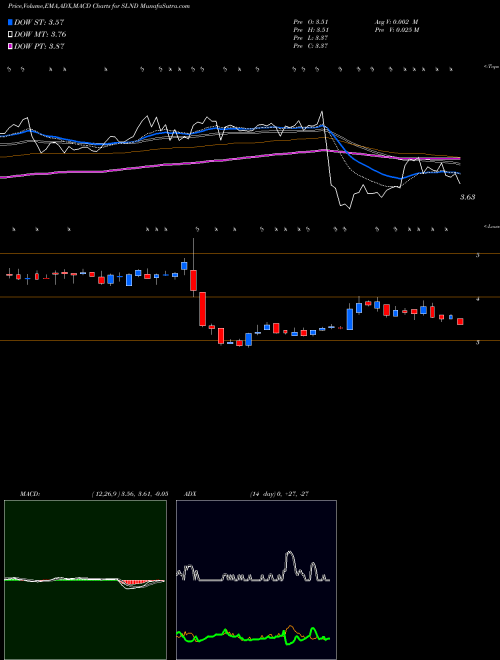Click the magenta DOW PT legend swatch
This screenshot has width=500, height=660.
click(10, 46)
